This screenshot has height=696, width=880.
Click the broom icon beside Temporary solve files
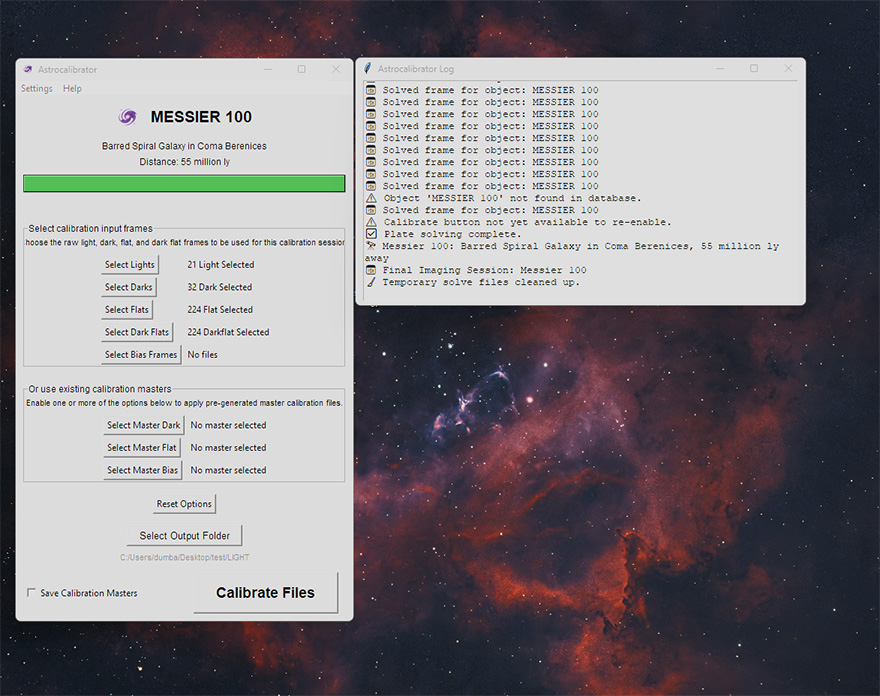pos(371,282)
